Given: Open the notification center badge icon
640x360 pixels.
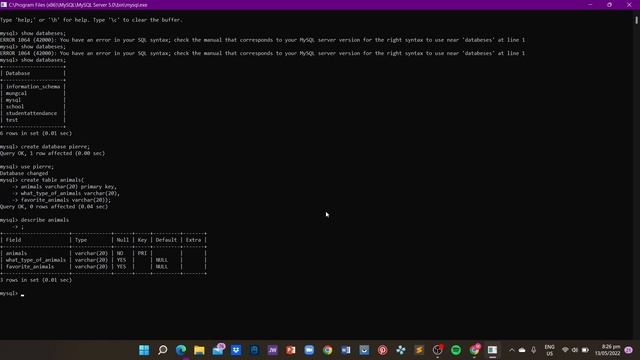Looking at the screenshot, I should tap(629, 350).
